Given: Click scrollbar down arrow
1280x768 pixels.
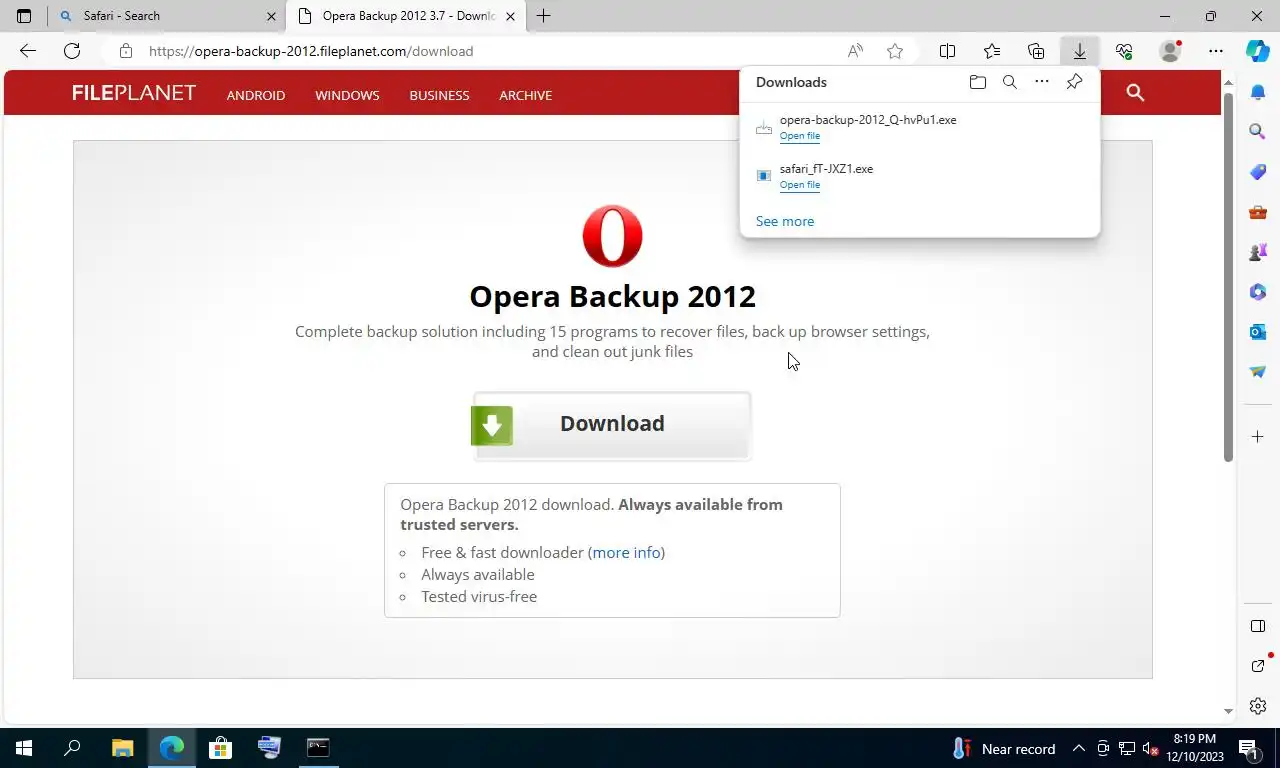Looking at the screenshot, I should pyautogui.click(x=1229, y=711).
